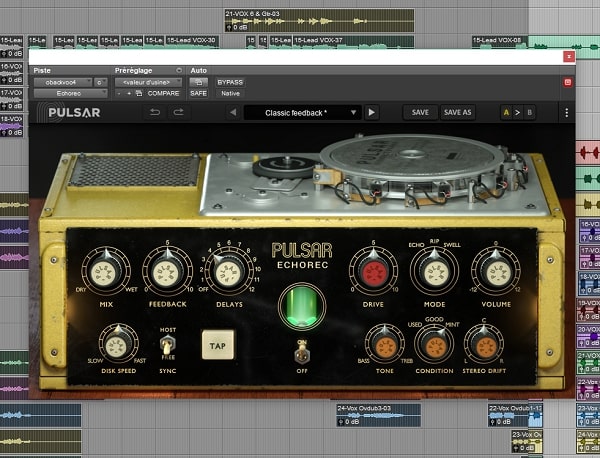Flip the ON/OFF power switch

(x=299, y=349)
